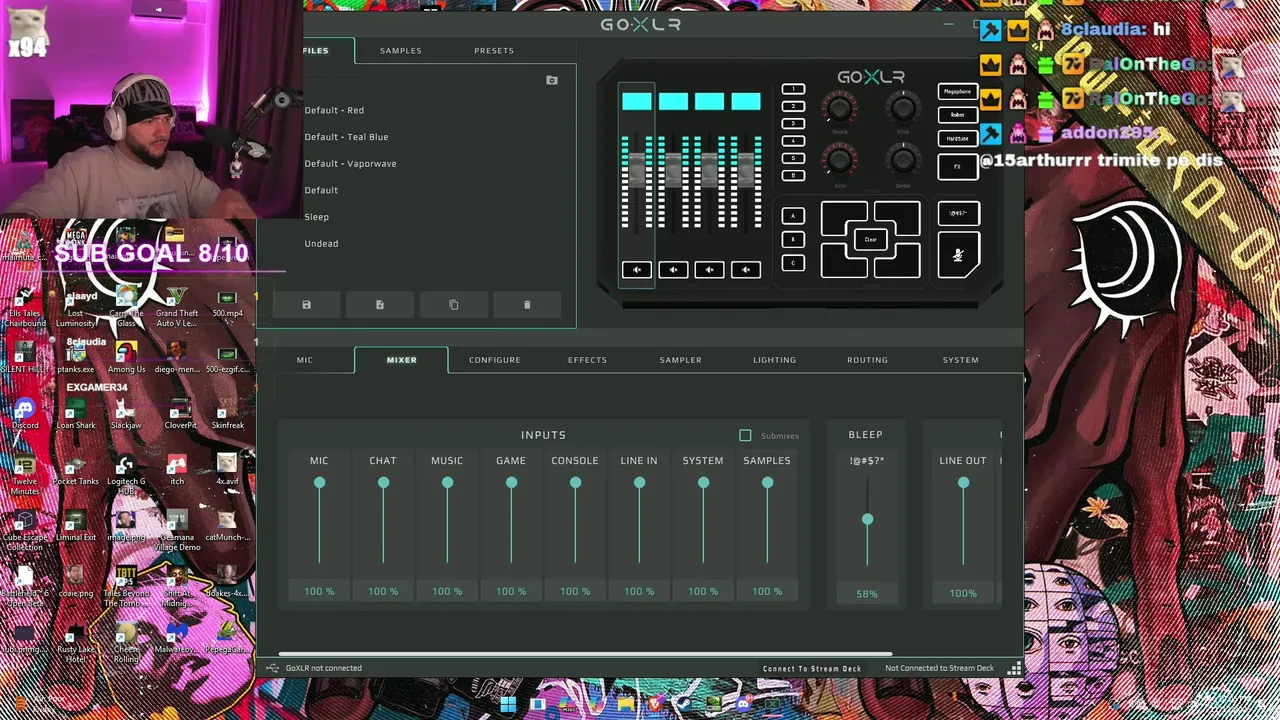Select the Sleep profile
This screenshot has height=720, width=1280.
tap(317, 217)
